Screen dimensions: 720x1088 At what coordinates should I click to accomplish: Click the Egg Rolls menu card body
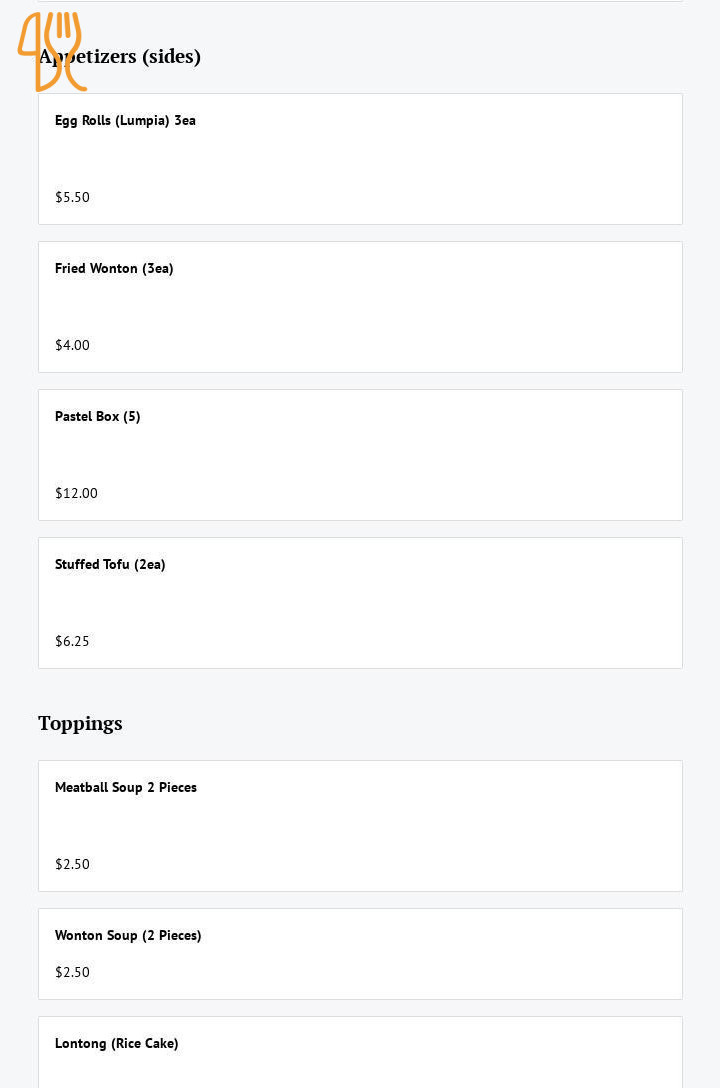[400, 160]
